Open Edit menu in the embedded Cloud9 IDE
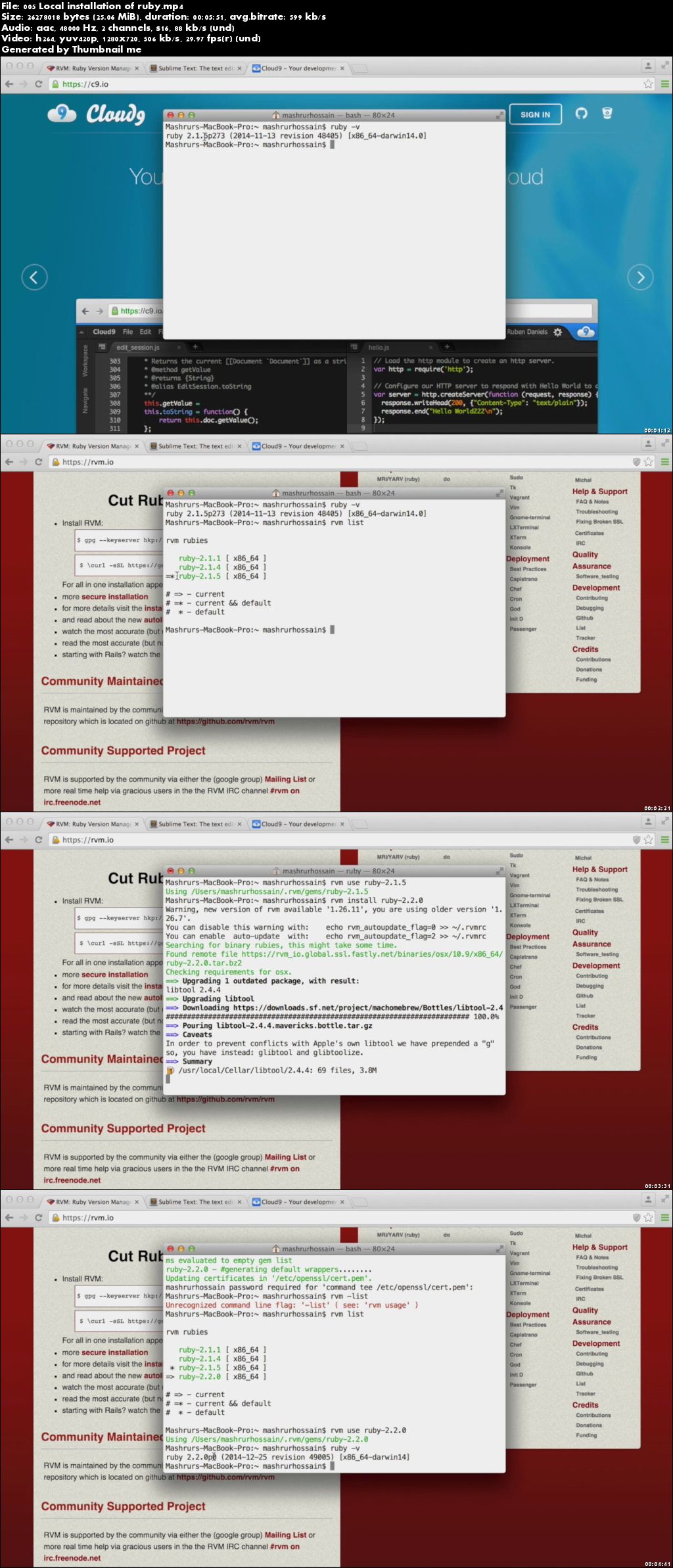The height and width of the screenshot is (1568, 673). click(145, 332)
